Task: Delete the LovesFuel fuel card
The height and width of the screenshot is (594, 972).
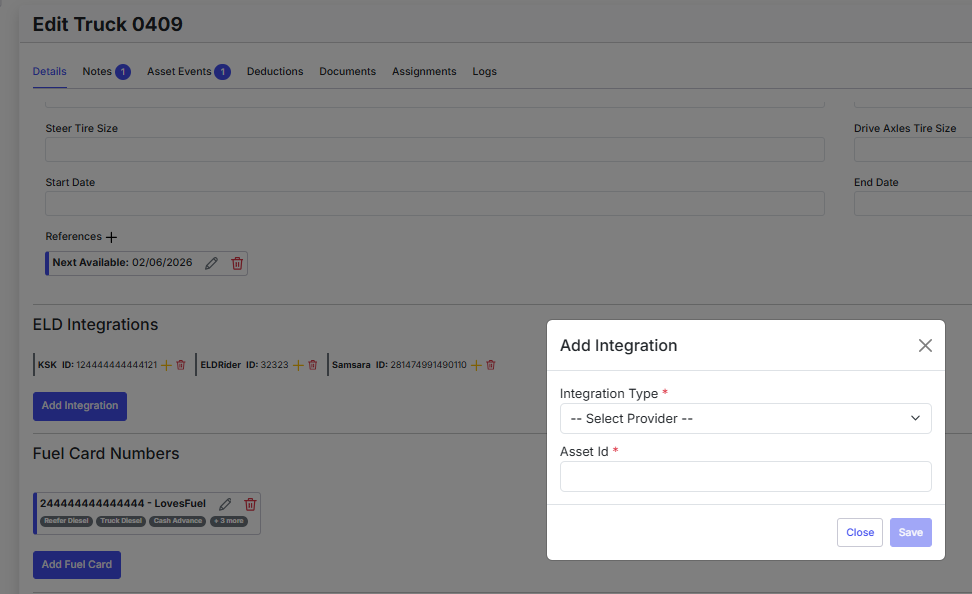Action: pyautogui.click(x=250, y=504)
